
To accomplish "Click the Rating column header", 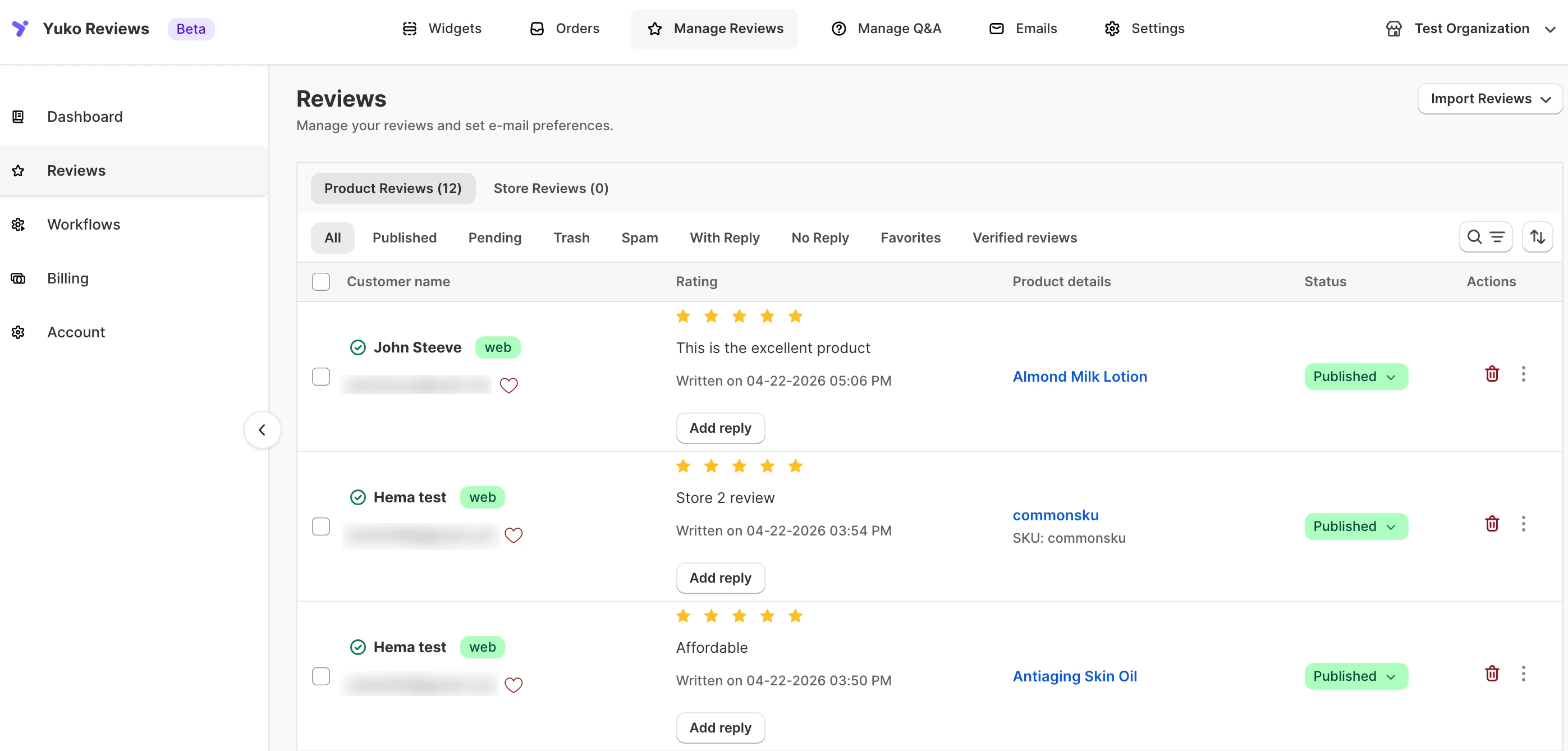I will [696, 281].
